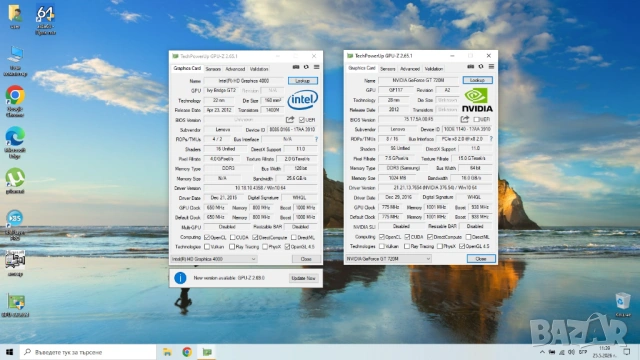This screenshot has height=360, width=640.
Task: Switch to Advanced tab in NVIDIA window
Action: [410, 69]
